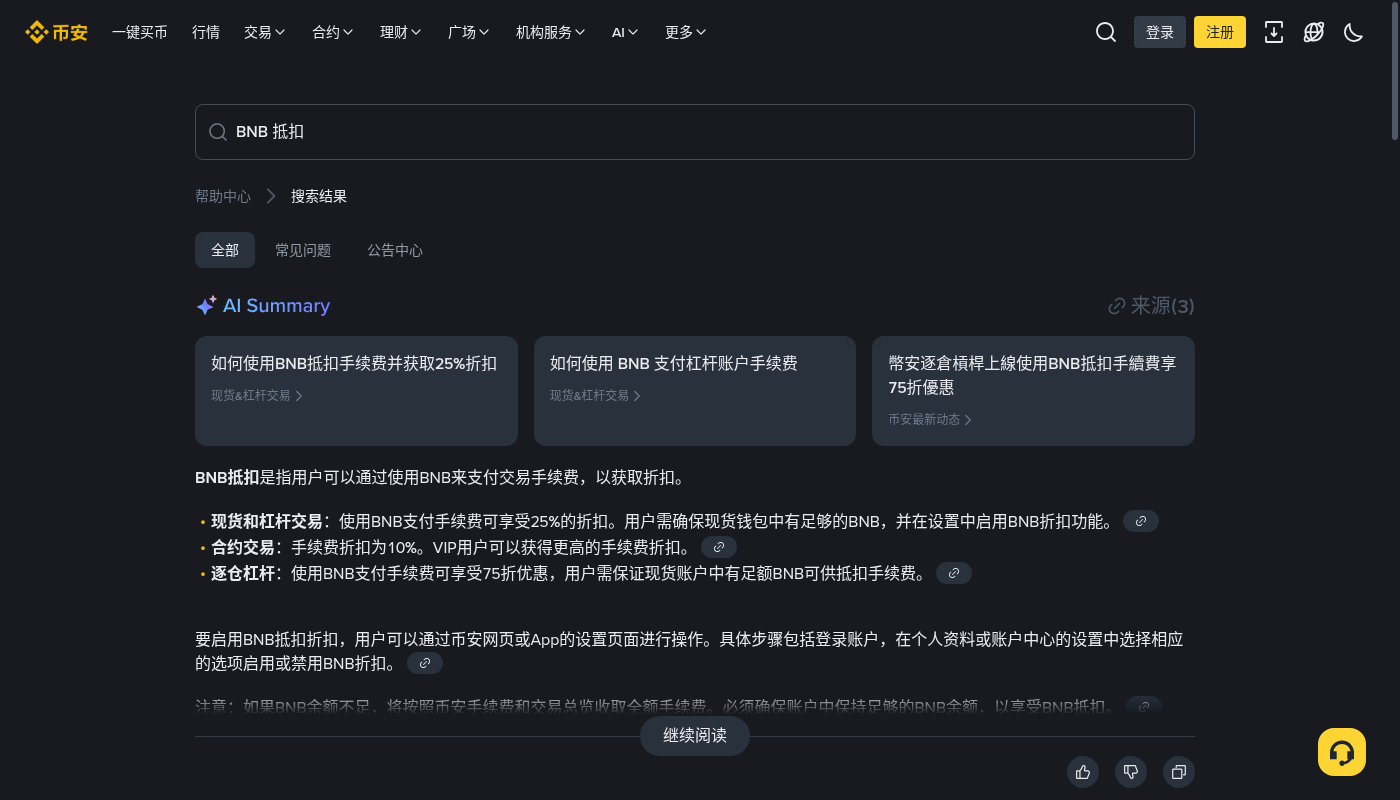The height and width of the screenshot is (800, 1400).
Task: Click the 登录 button
Action: 1160,32
